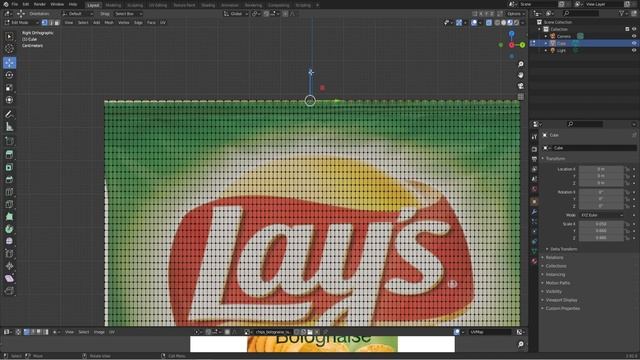Select the Edge Slide tool
Screen dimensions: 640x360
(x=9, y=254)
